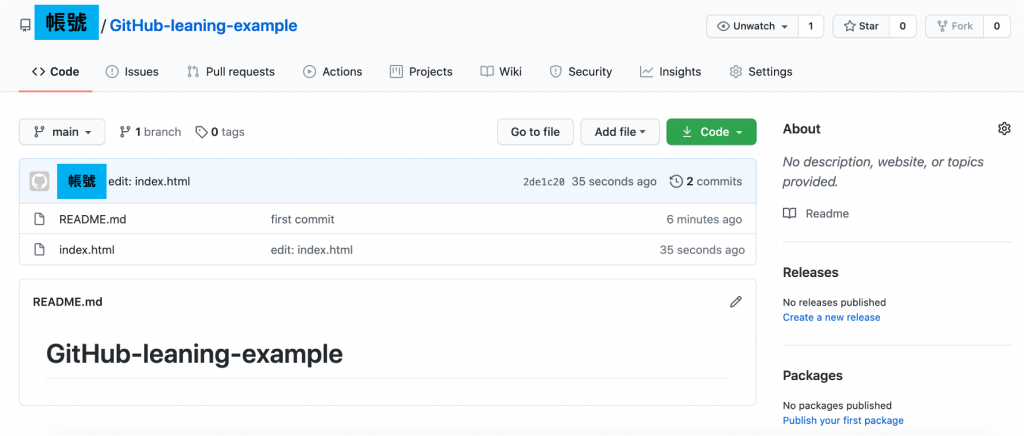Open the Issues tab

(x=132, y=72)
